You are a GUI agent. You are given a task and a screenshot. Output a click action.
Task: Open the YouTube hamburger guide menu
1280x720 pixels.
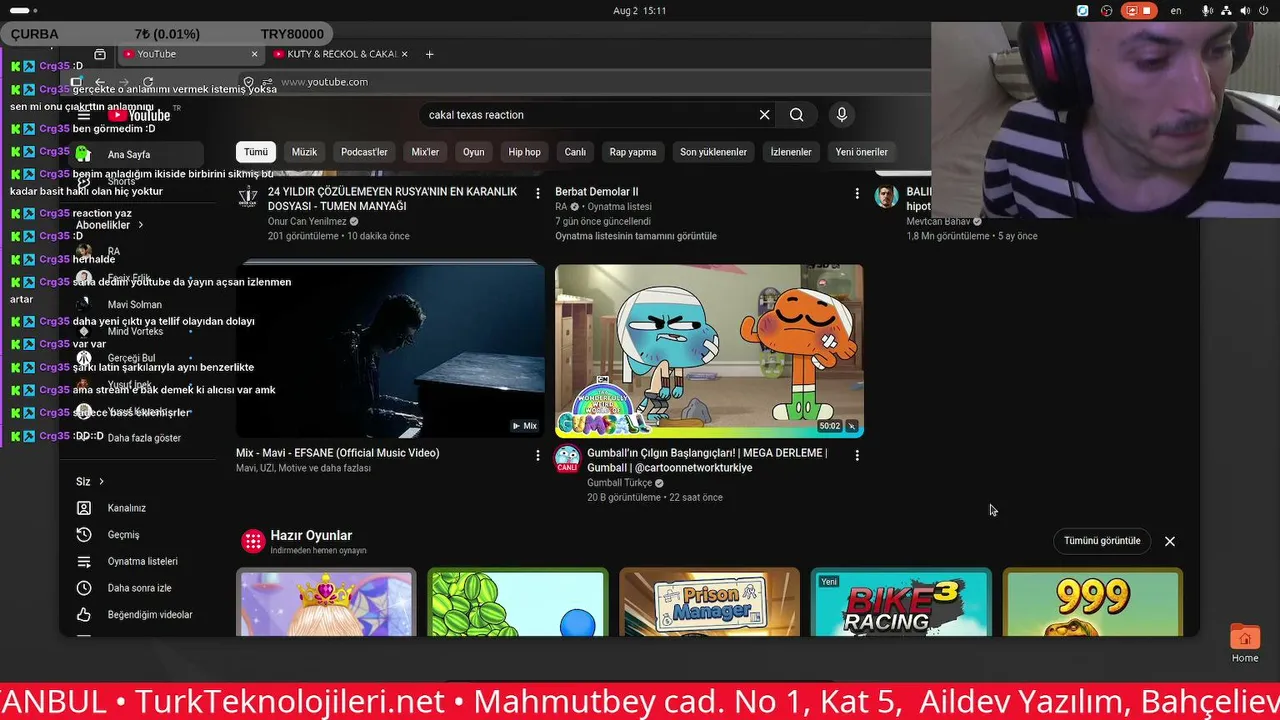84,115
